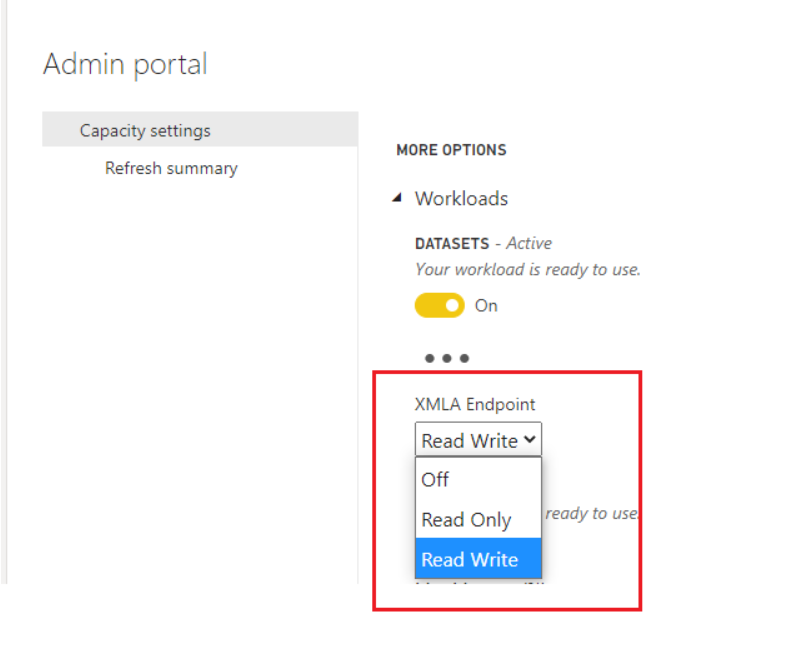This screenshot has height=658, width=808.
Task: Click the MORE OPTIONS heading
Action: click(451, 150)
